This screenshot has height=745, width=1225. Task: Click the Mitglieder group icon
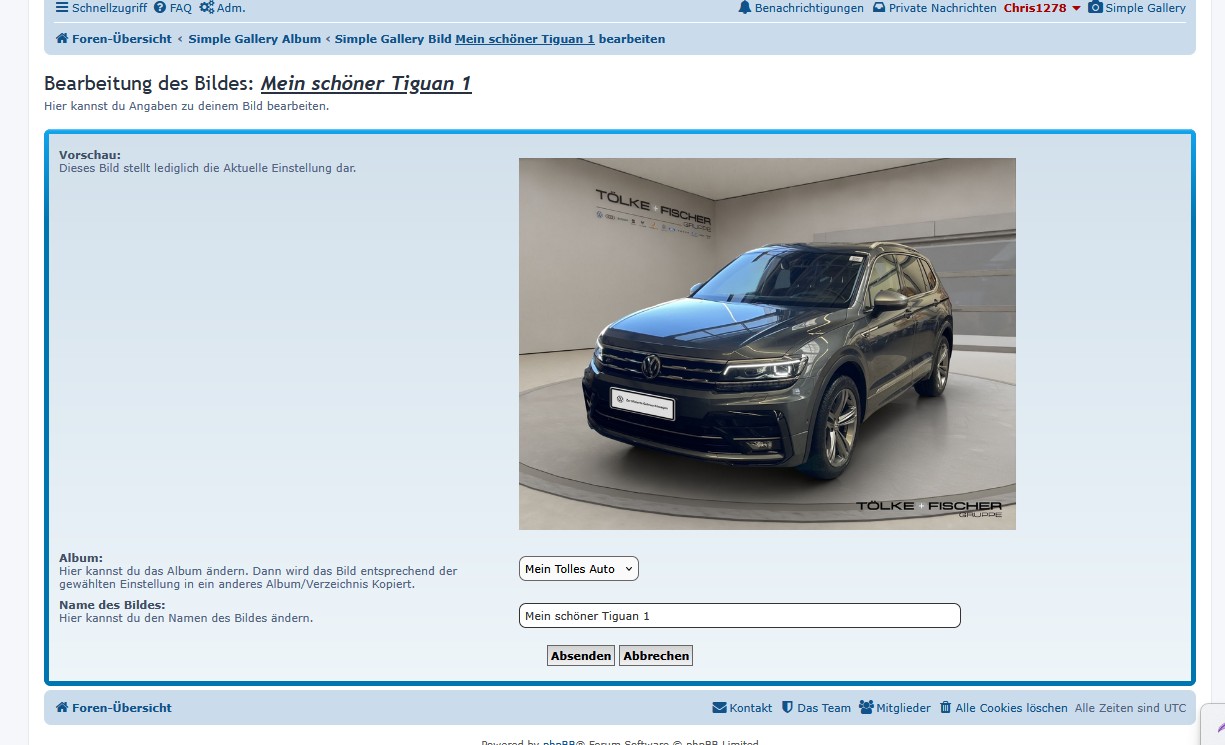click(866, 708)
